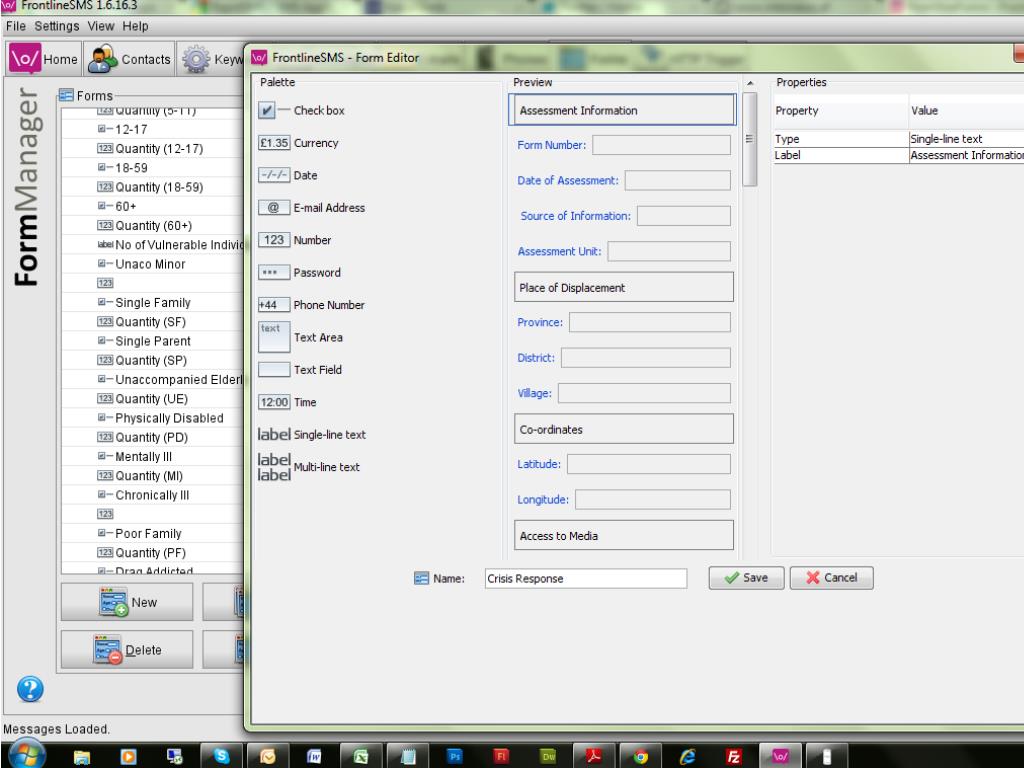Click the Form Number preview field
1024x768 pixels.
[662, 145]
